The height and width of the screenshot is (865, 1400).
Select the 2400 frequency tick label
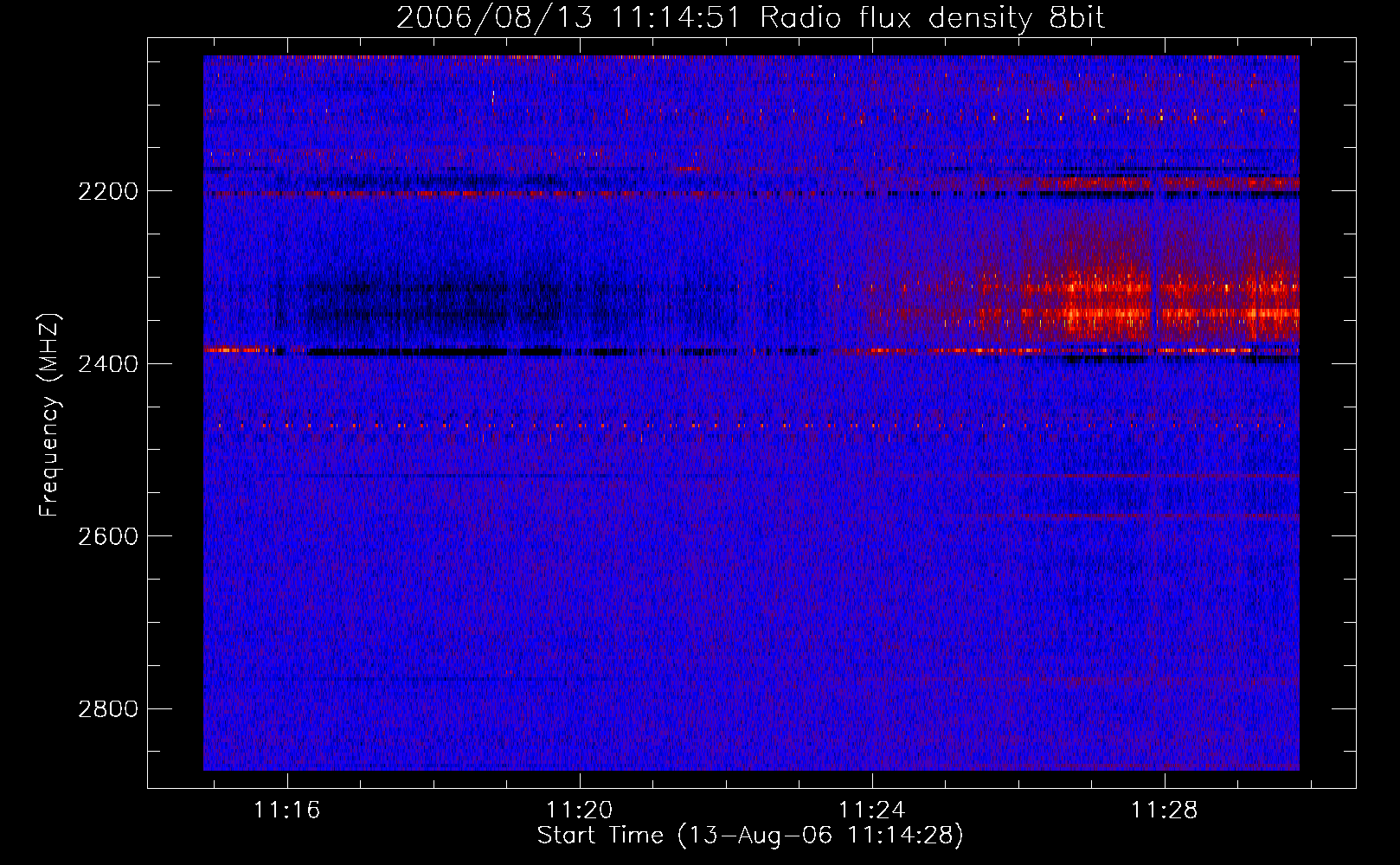point(108,364)
